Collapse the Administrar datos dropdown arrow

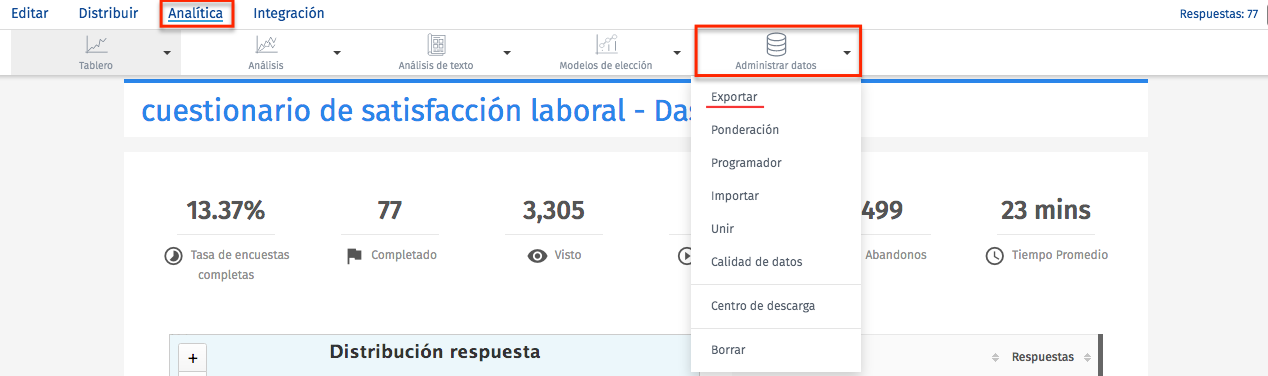point(847,52)
